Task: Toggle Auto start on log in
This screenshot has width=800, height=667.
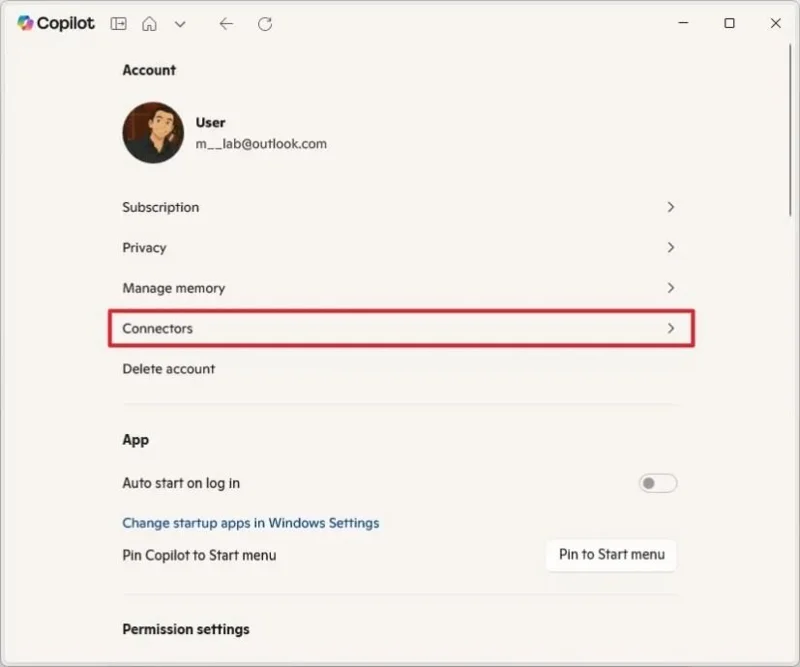Action: pos(658,483)
